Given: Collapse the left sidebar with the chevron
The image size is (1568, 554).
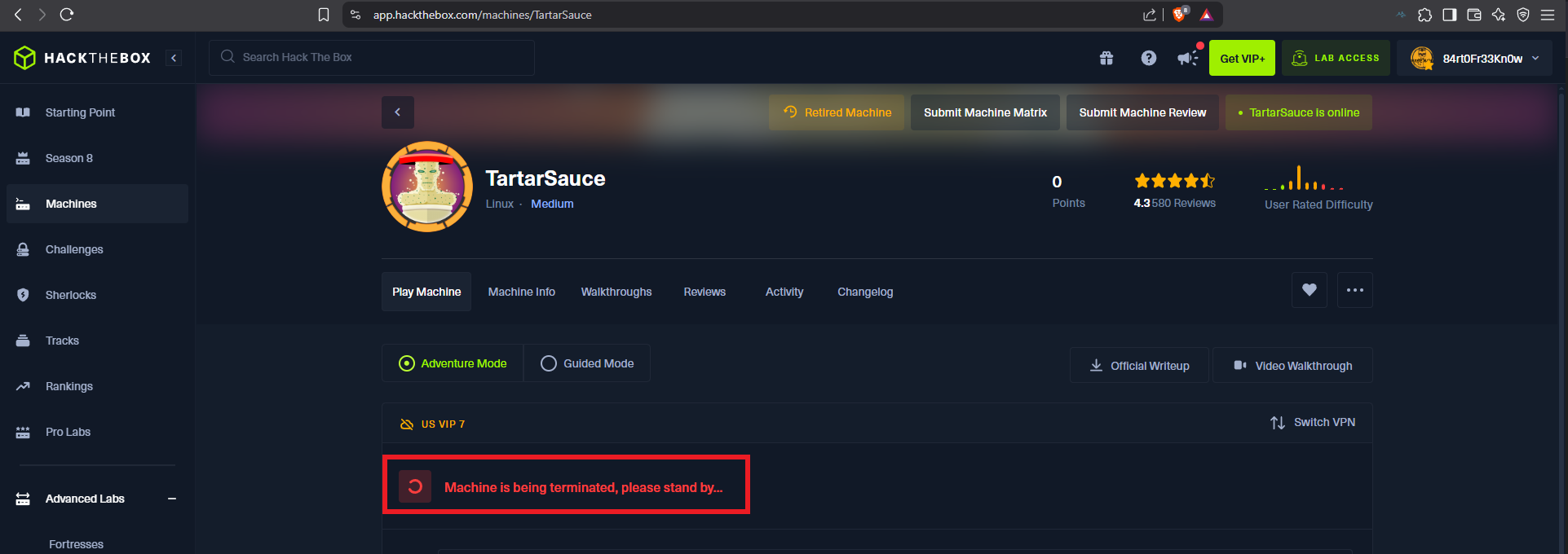Looking at the screenshot, I should 174,58.
